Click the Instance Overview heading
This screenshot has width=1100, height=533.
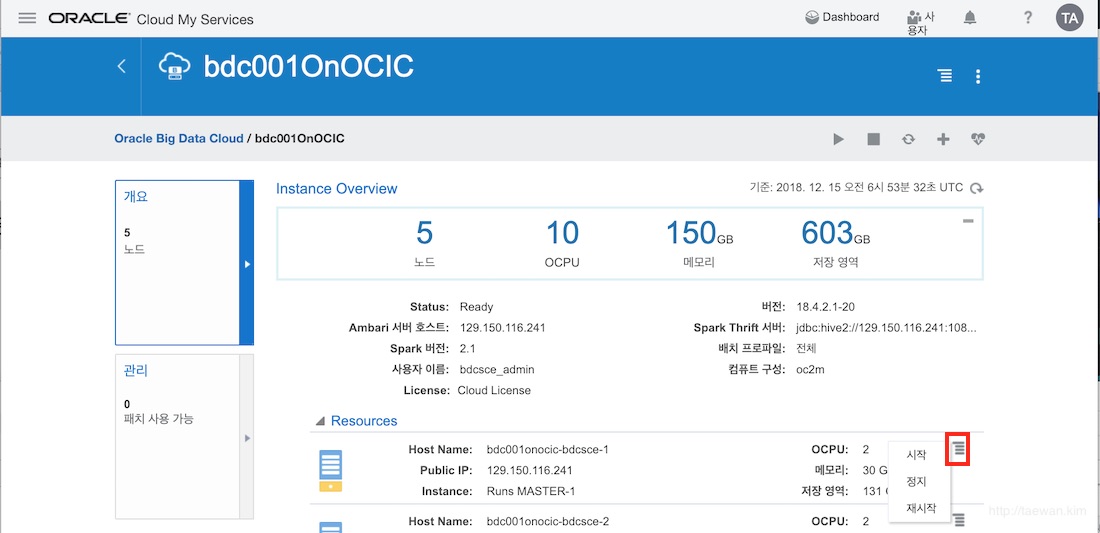(337, 189)
